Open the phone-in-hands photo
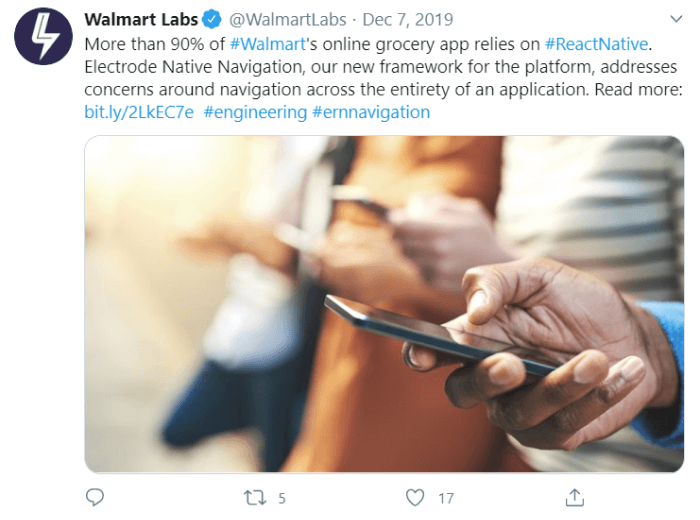700x520 pixels. point(384,304)
